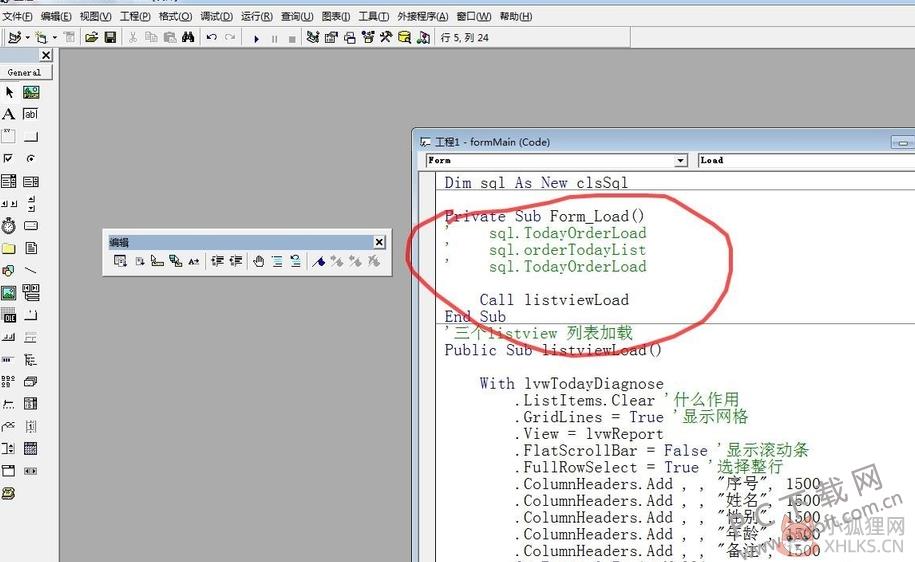
Task: Select the DirListBox folder control in the toolbox
Action: pos(9,248)
